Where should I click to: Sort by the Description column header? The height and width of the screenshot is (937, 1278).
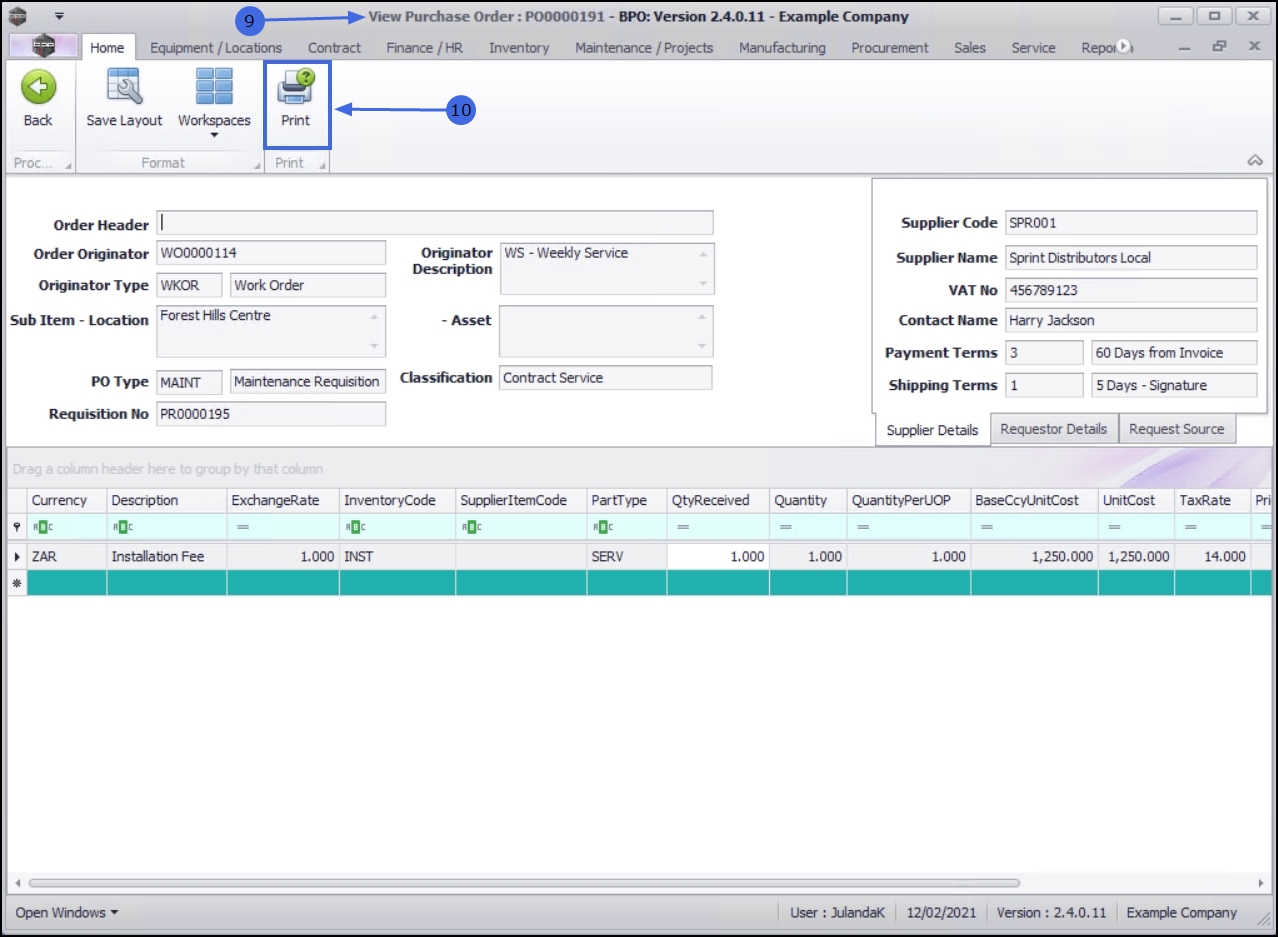pos(167,500)
